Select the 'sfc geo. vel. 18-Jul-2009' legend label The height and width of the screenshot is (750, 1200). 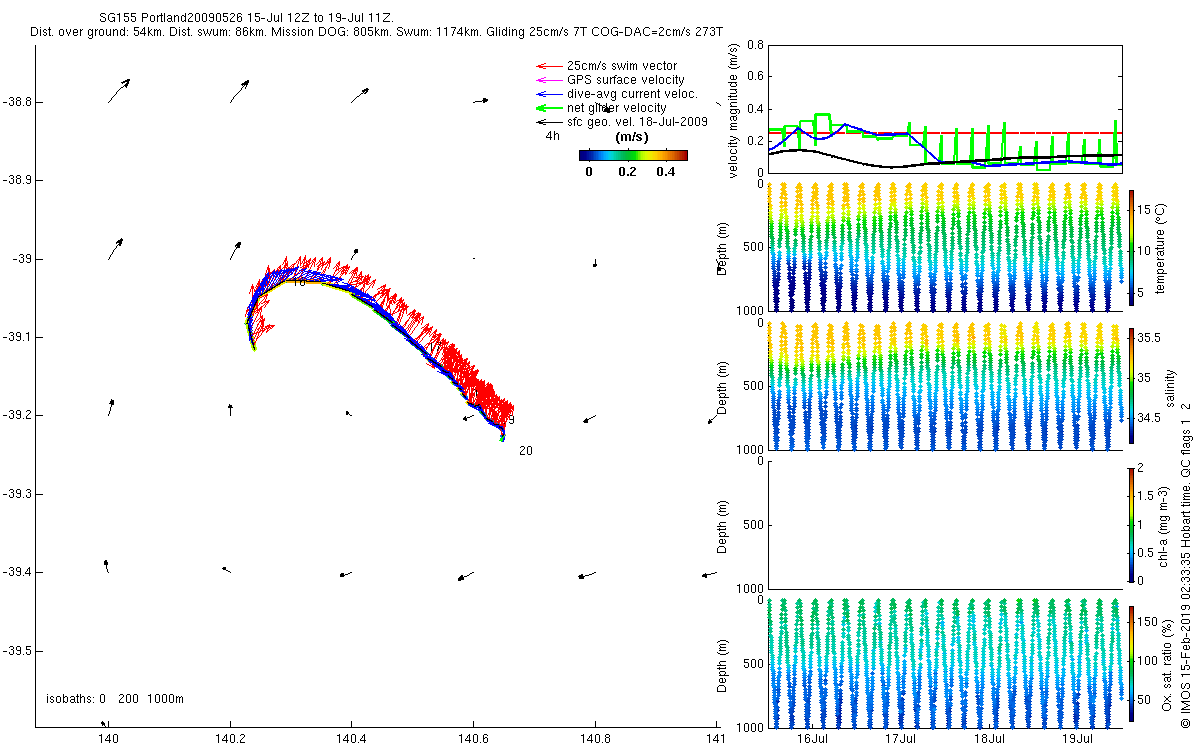(638, 122)
